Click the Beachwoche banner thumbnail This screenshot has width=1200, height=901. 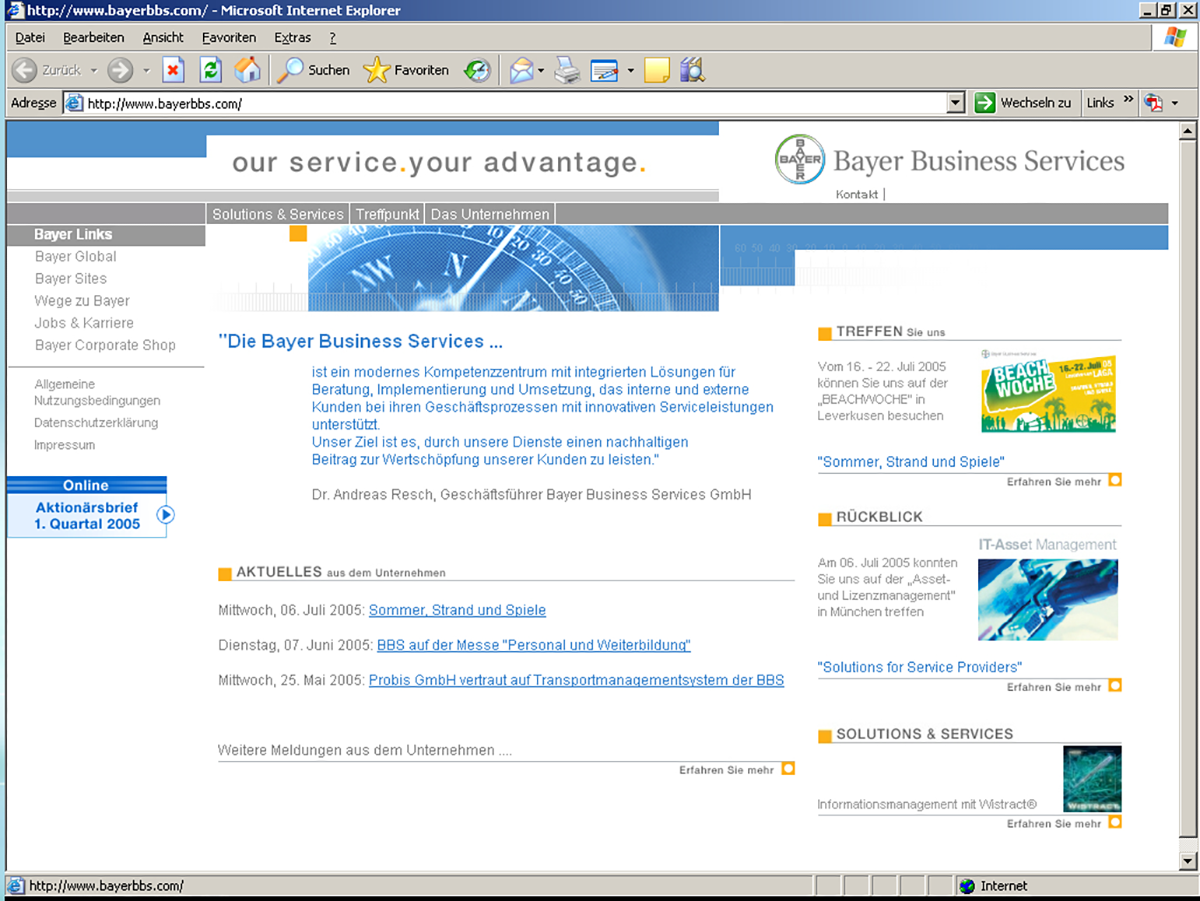pyautogui.click(x=1048, y=392)
